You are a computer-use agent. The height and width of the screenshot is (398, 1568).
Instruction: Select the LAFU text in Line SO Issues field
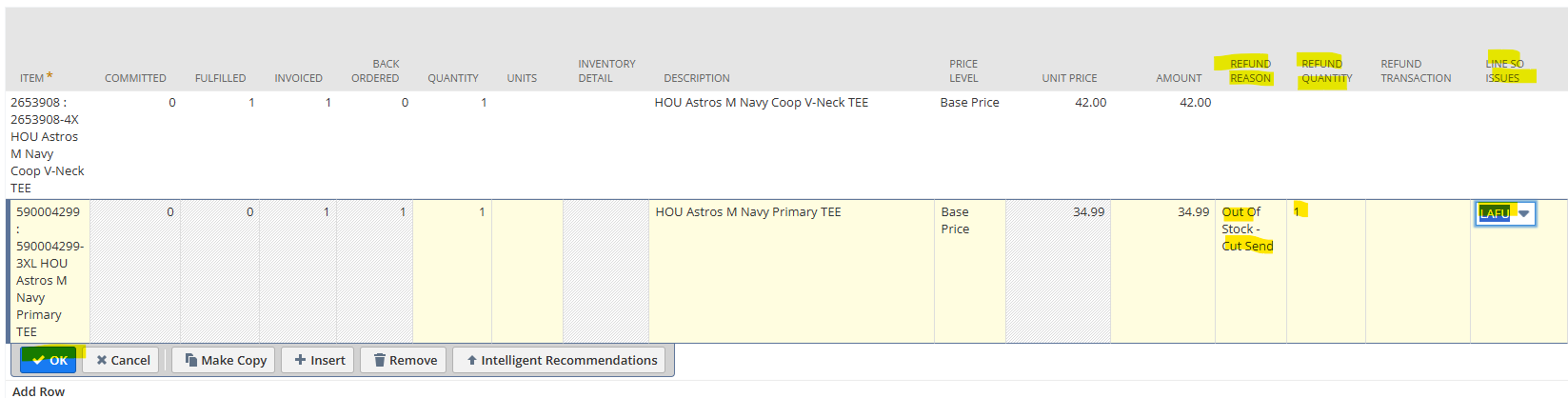(1494, 213)
